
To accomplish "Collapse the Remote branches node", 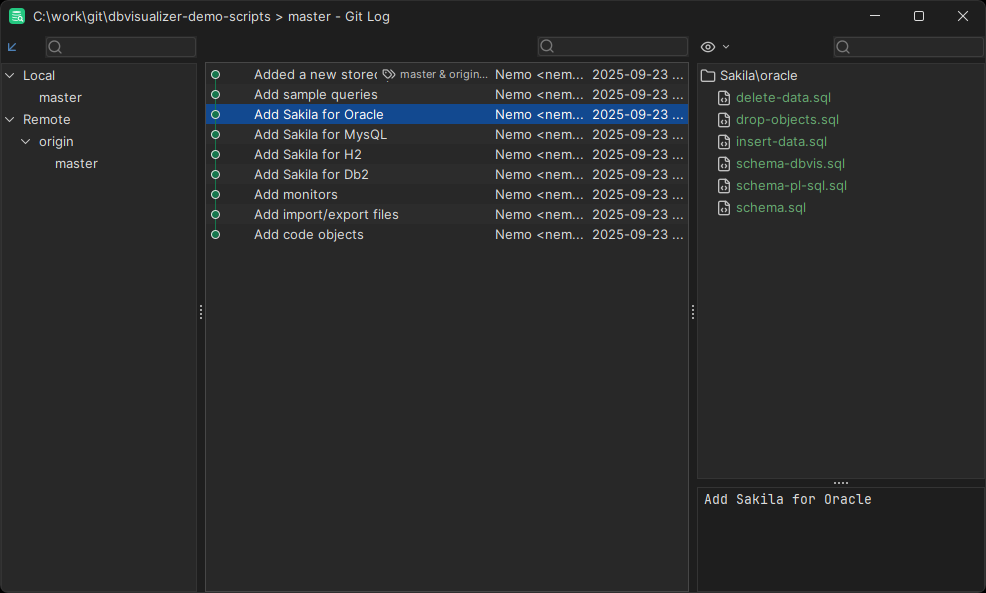I will coord(10,120).
